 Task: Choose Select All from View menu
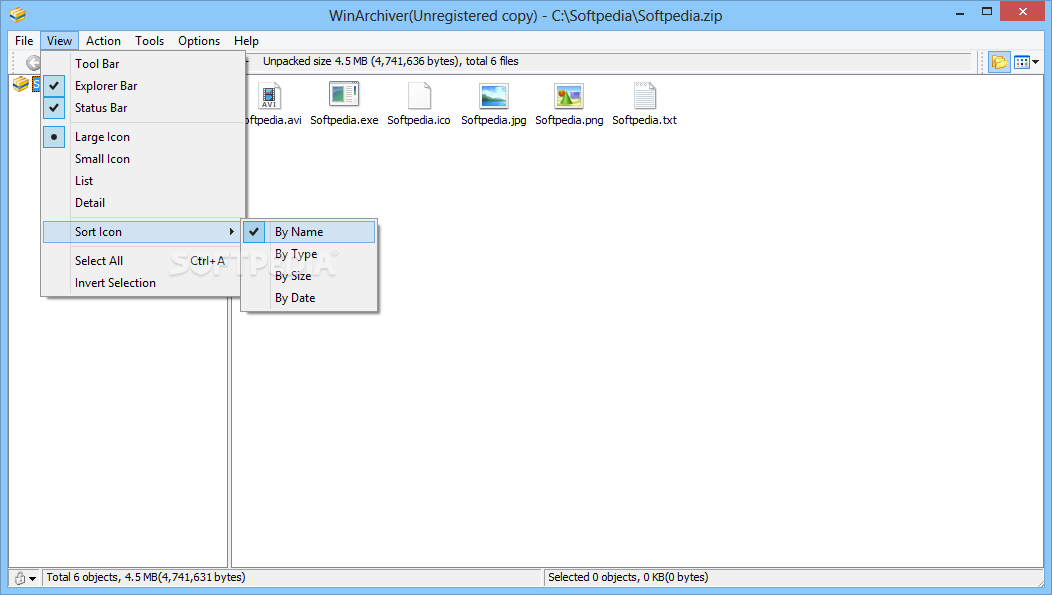[x=143, y=261]
